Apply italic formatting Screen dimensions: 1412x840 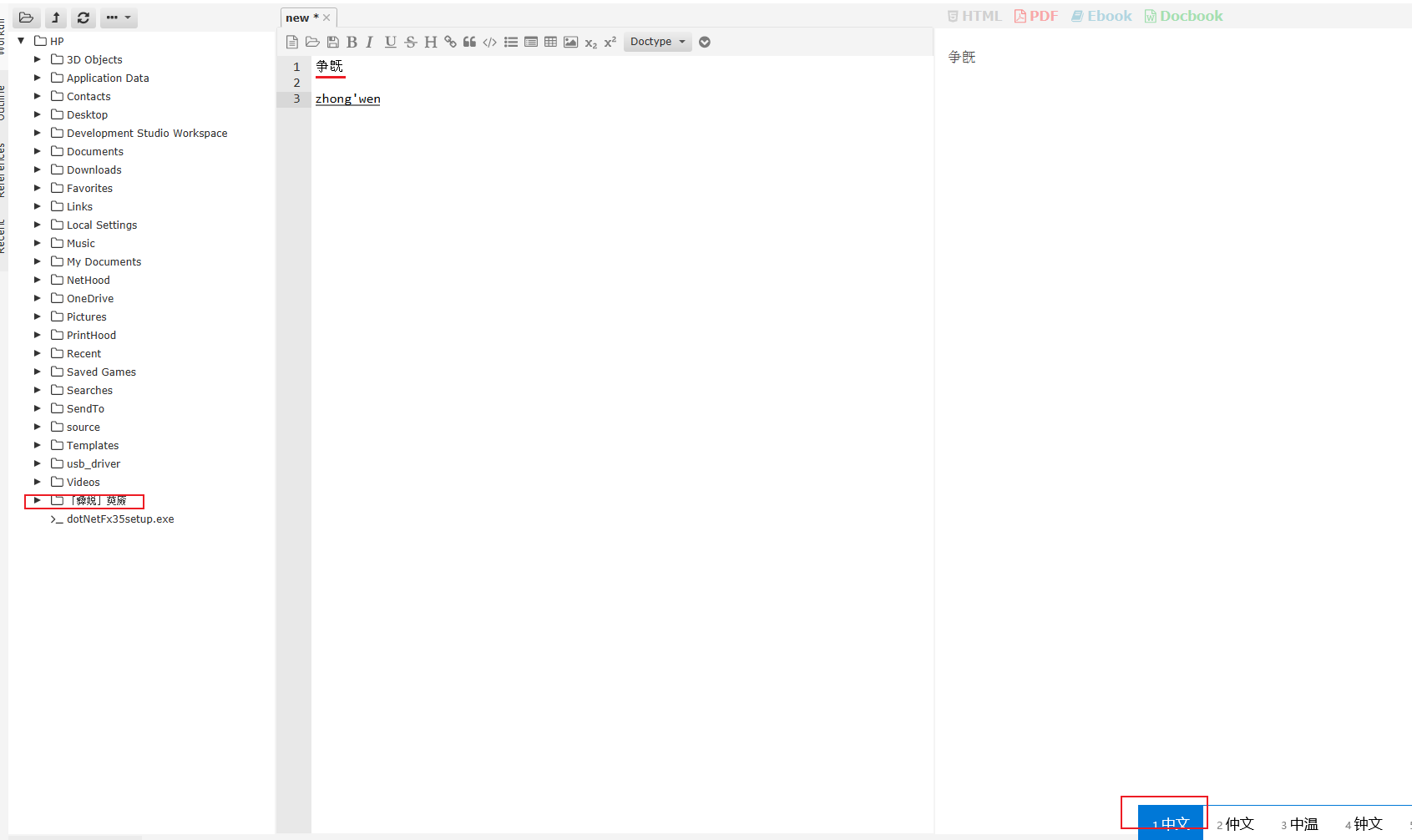click(x=370, y=42)
